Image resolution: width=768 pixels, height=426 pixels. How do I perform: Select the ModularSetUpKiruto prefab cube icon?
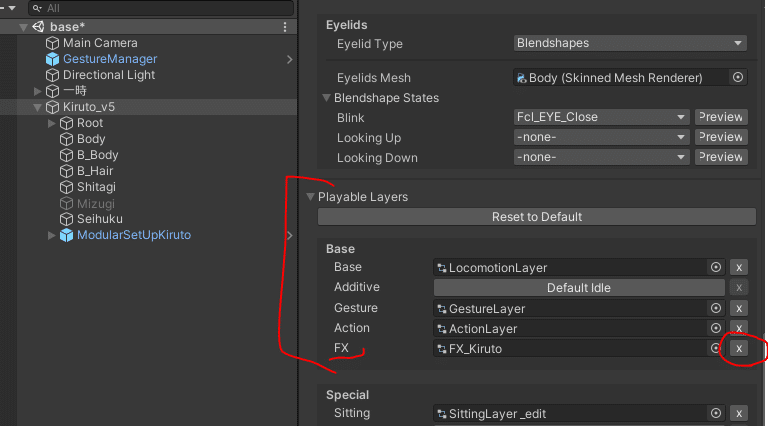coord(66,236)
